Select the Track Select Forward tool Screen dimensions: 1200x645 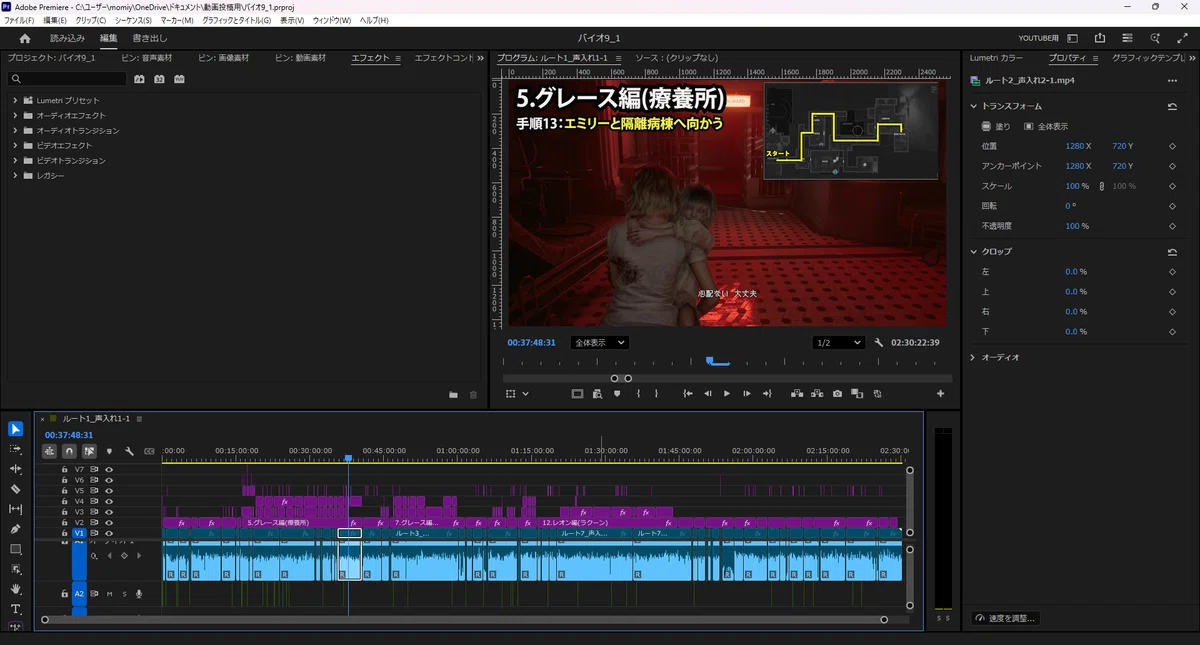(x=16, y=449)
